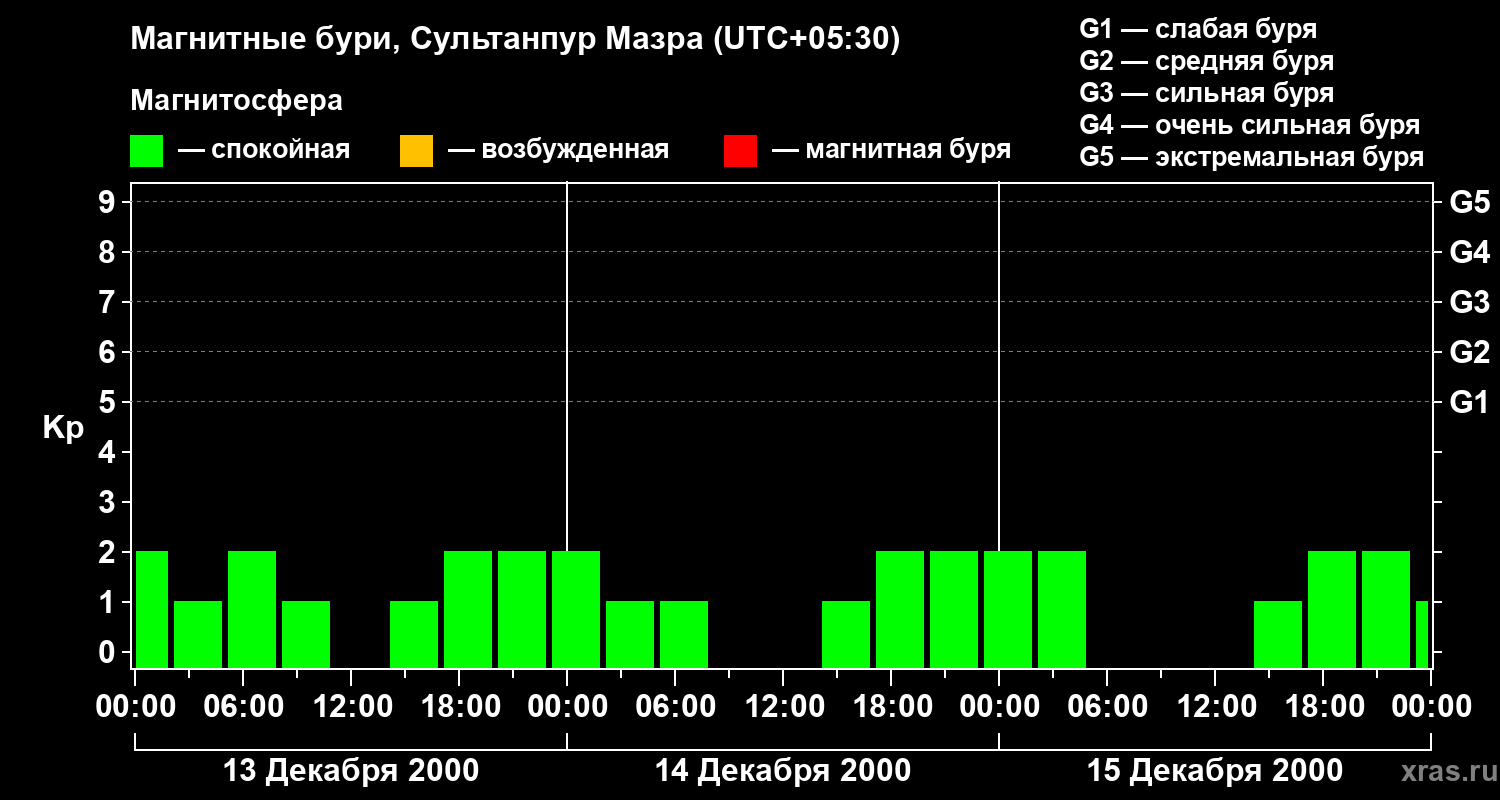Click the '— спокойная' legend label
1500x800 pixels.
[x=264, y=150]
